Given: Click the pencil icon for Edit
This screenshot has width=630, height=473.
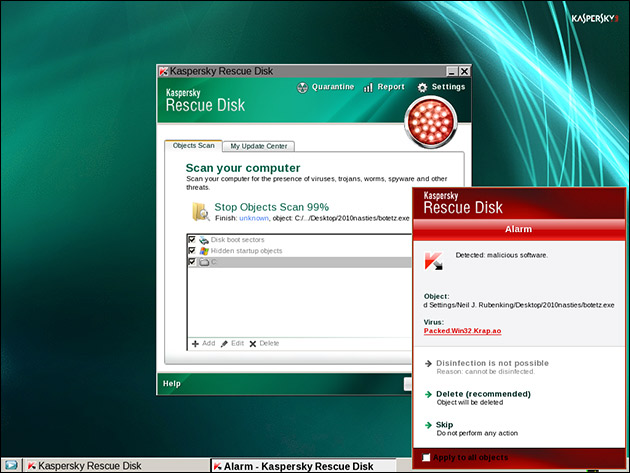Looking at the screenshot, I should 224,344.
